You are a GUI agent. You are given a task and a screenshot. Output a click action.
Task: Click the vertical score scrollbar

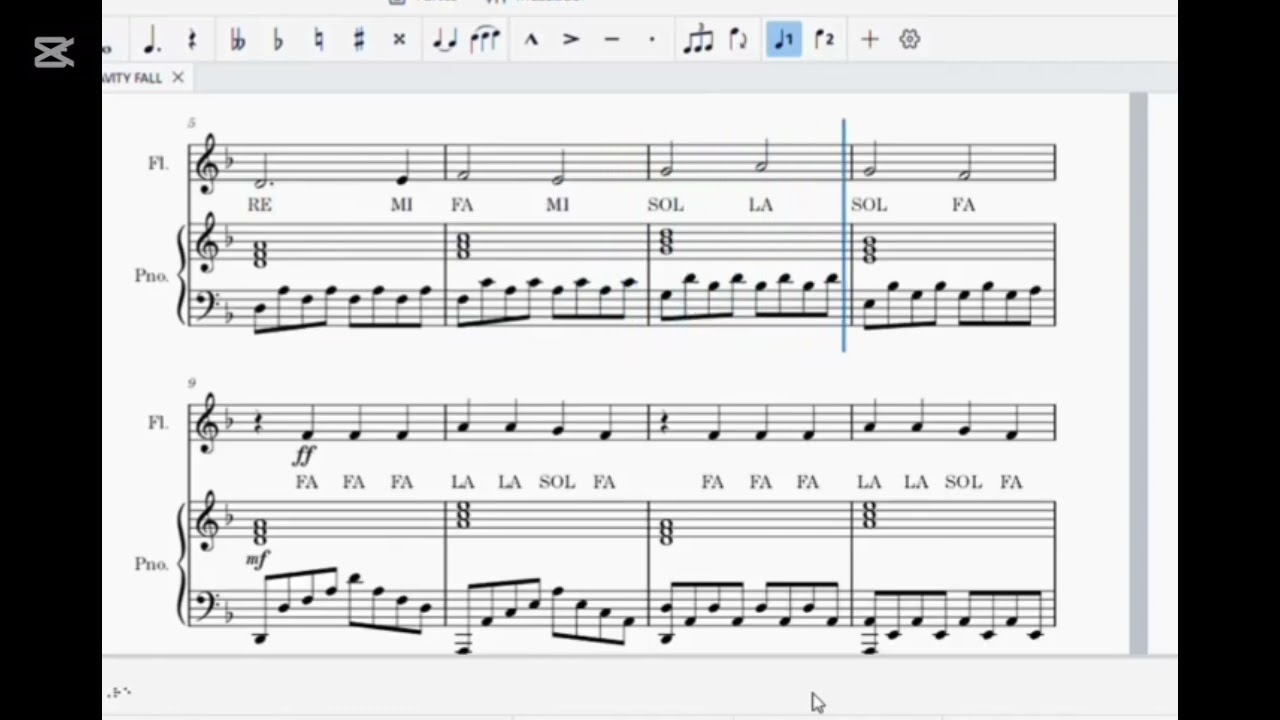(1138, 373)
